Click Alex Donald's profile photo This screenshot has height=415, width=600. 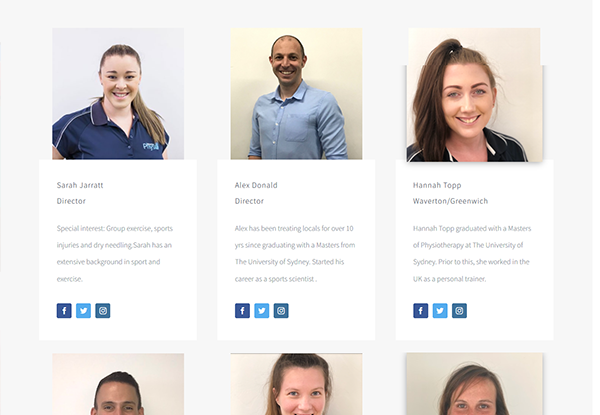point(296,94)
